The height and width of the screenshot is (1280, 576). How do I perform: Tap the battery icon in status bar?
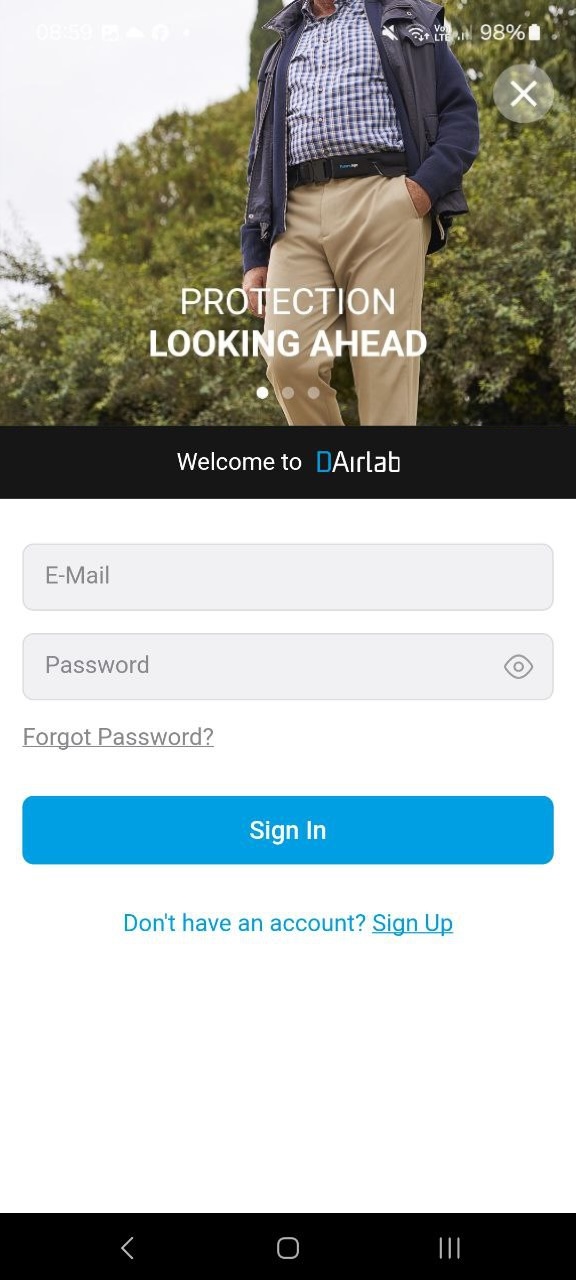[x=534, y=32]
